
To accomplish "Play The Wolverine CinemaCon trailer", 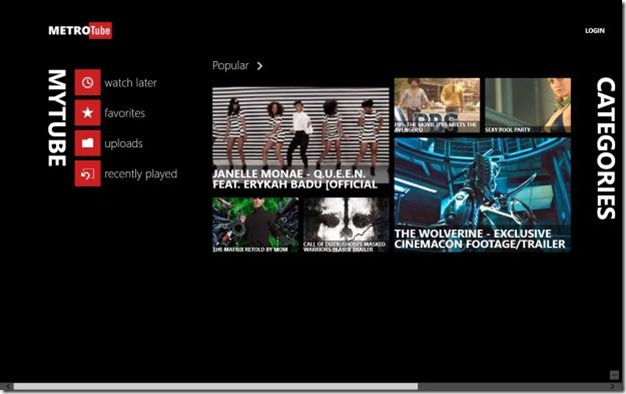I will [x=482, y=195].
